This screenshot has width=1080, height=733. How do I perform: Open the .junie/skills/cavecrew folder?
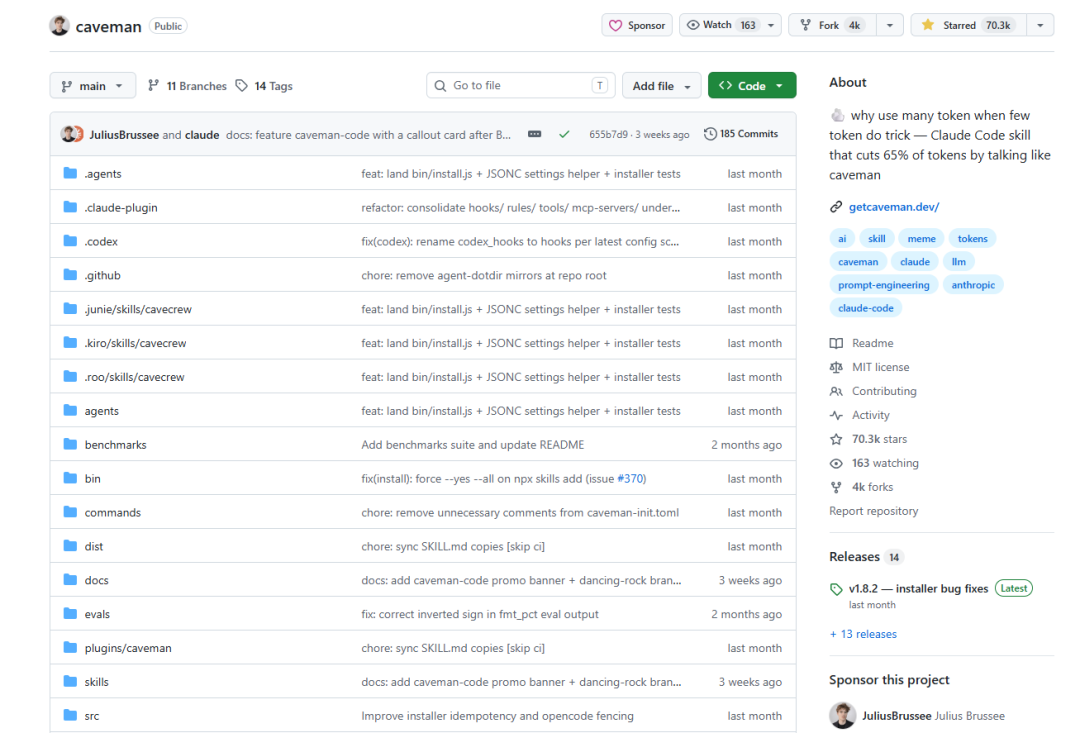[x=138, y=309]
